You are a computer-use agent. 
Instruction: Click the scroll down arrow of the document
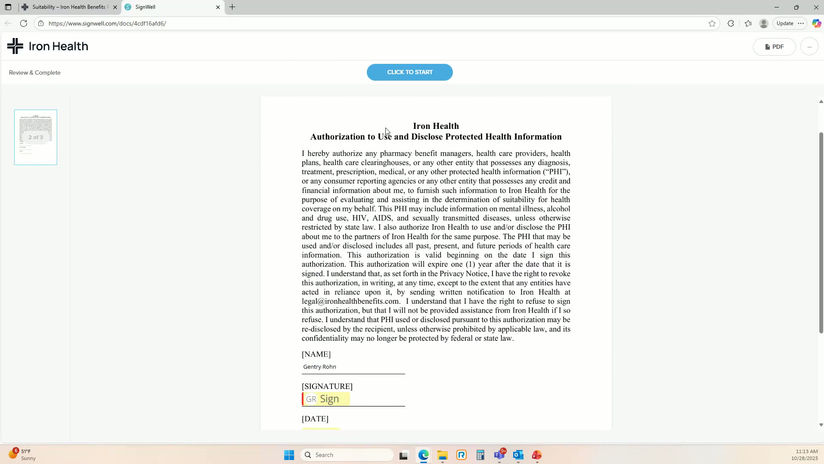coord(821,425)
